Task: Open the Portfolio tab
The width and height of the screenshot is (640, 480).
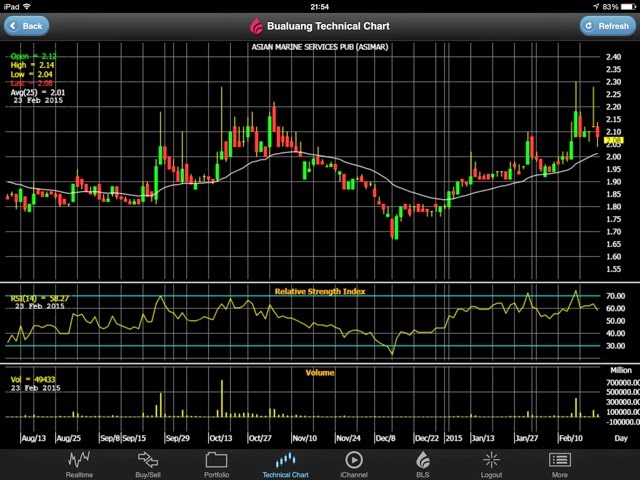Action: 216,464
